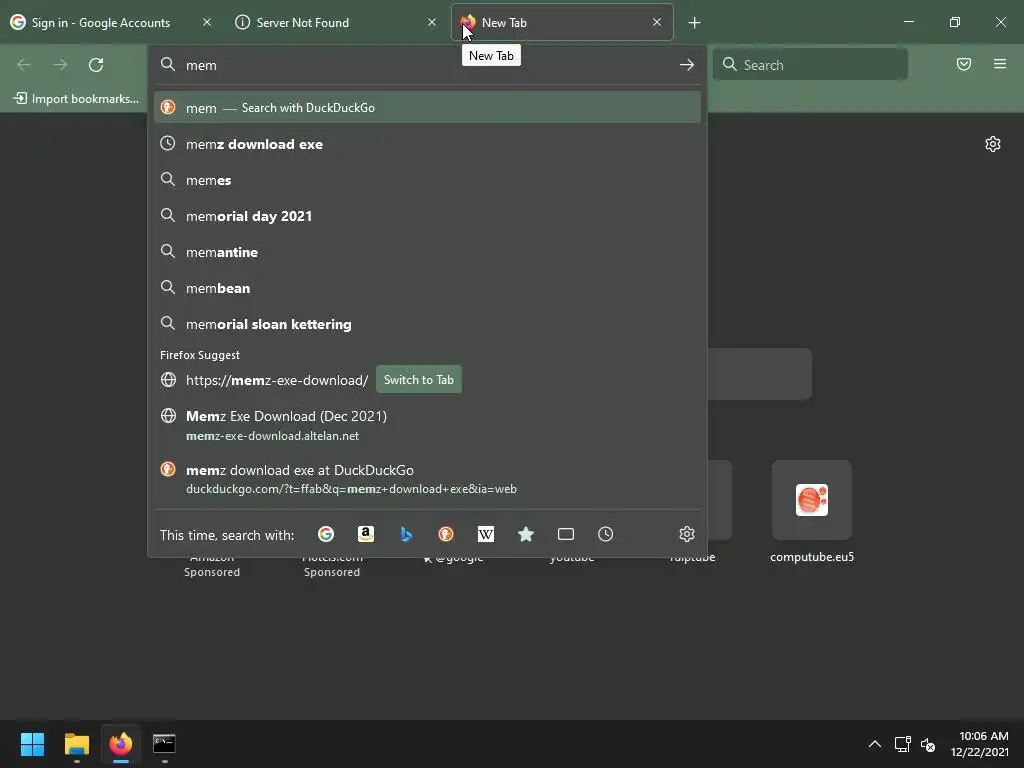
Task: Open File Explorer from taskbar
Action: (76, 744)
